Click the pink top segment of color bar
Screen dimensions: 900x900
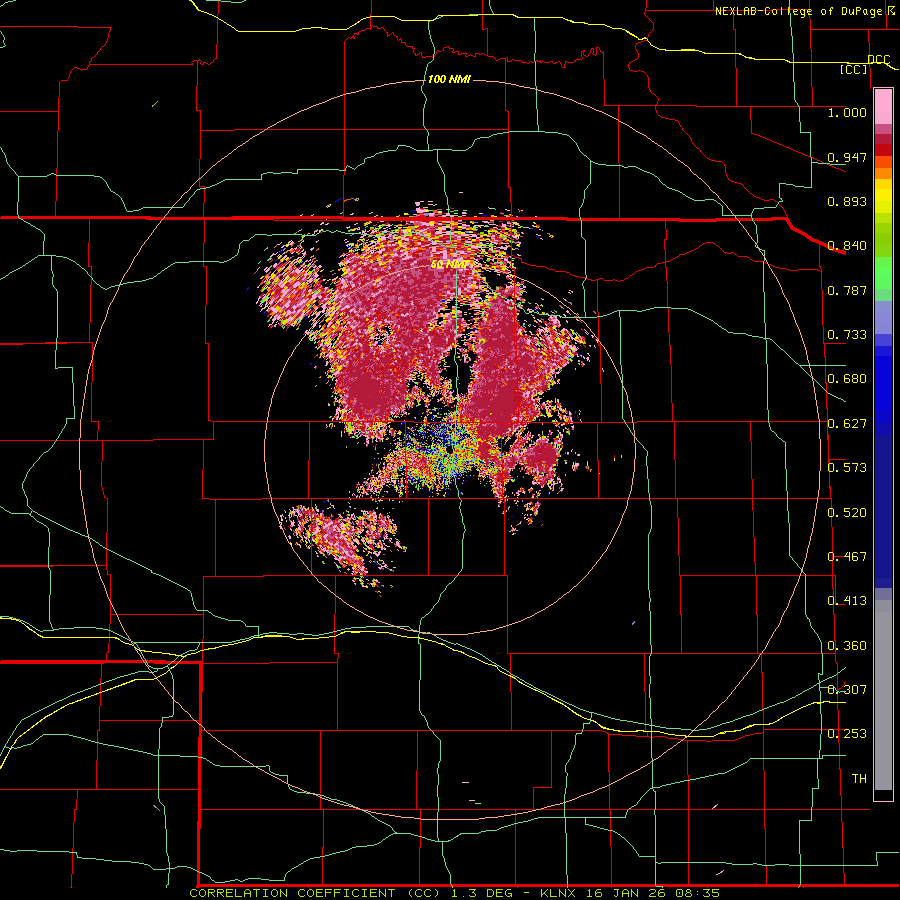[x=883, y=107]
